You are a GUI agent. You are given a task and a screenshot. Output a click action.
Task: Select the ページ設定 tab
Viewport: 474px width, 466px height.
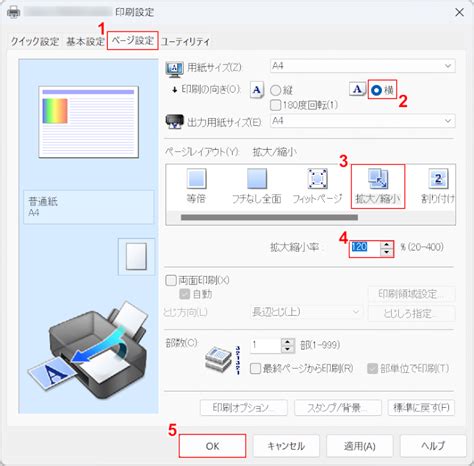133,41
